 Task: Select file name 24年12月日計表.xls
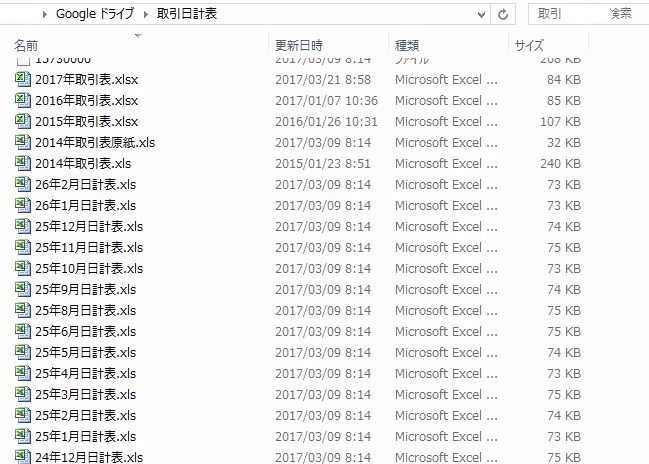pos(89,457)
